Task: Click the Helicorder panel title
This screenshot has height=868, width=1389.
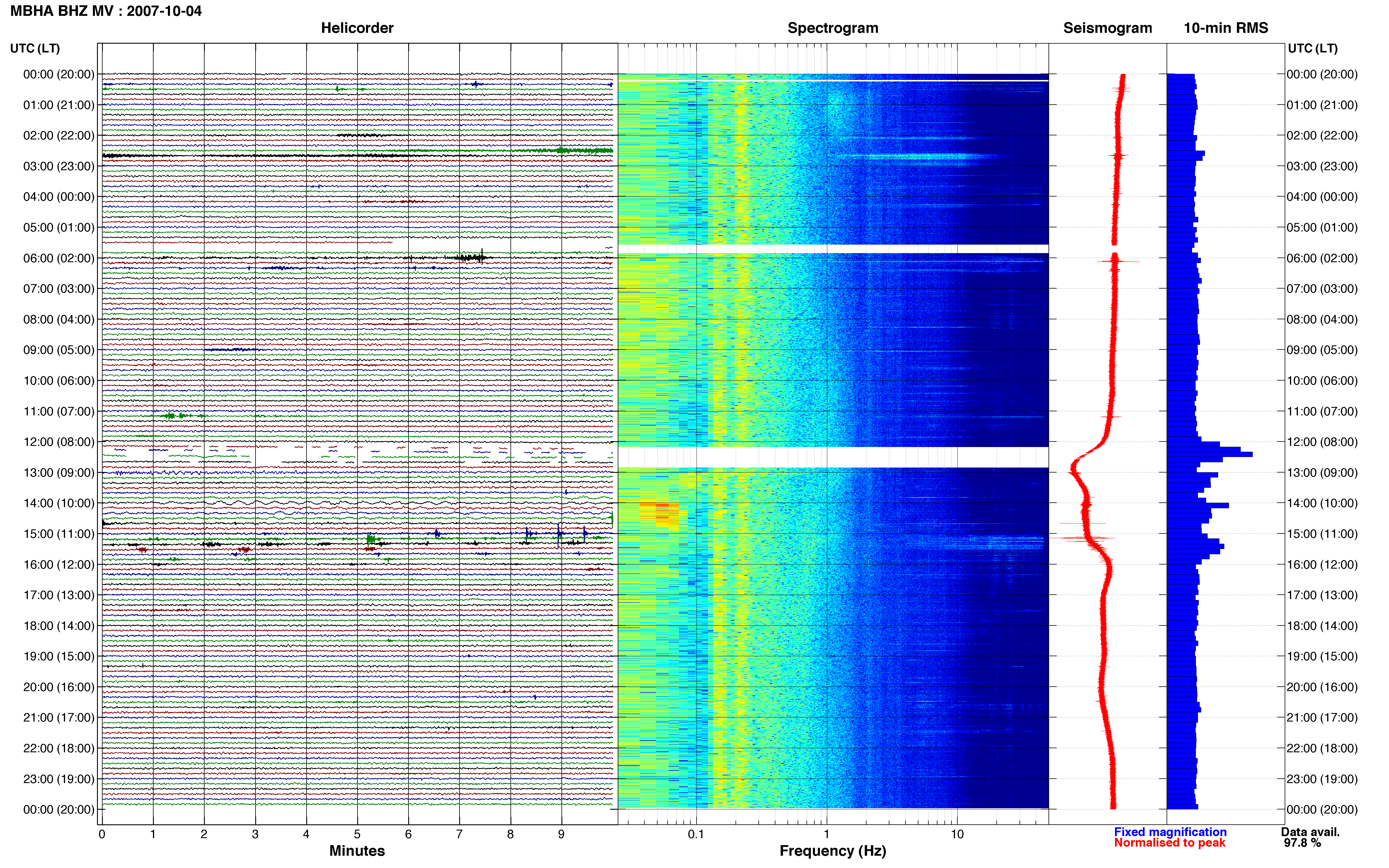Action: (x=357, y=28)
